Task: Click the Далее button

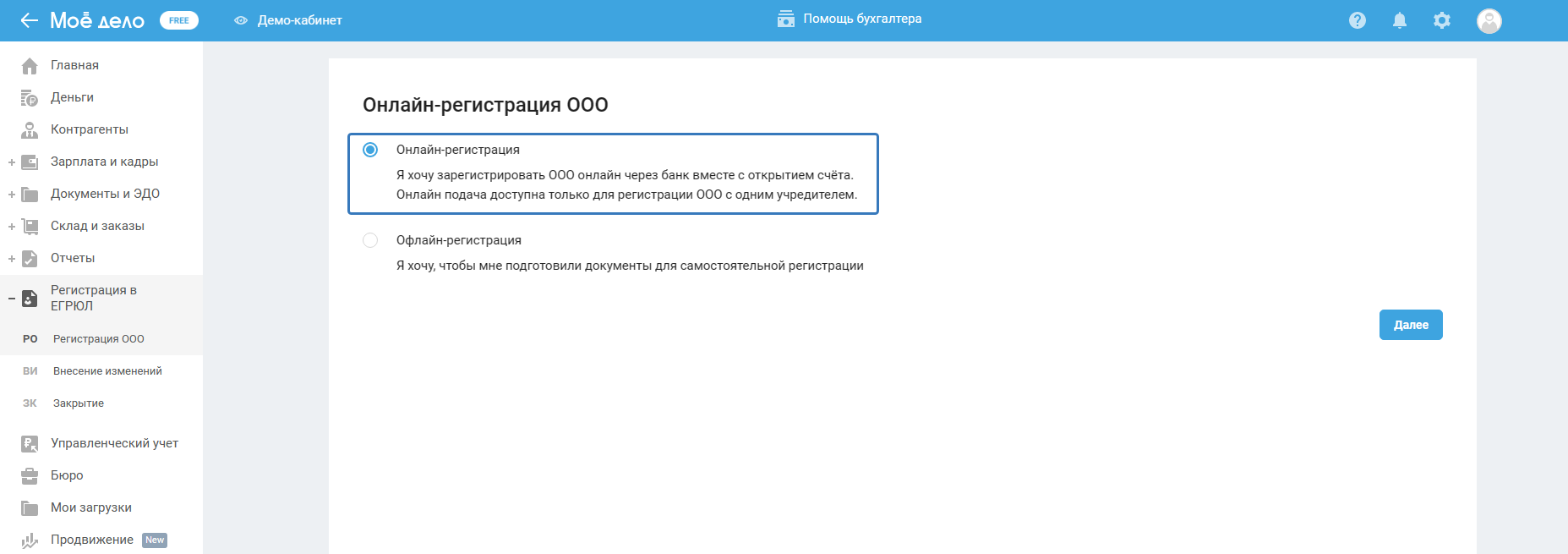Action: click(1411, 325)
